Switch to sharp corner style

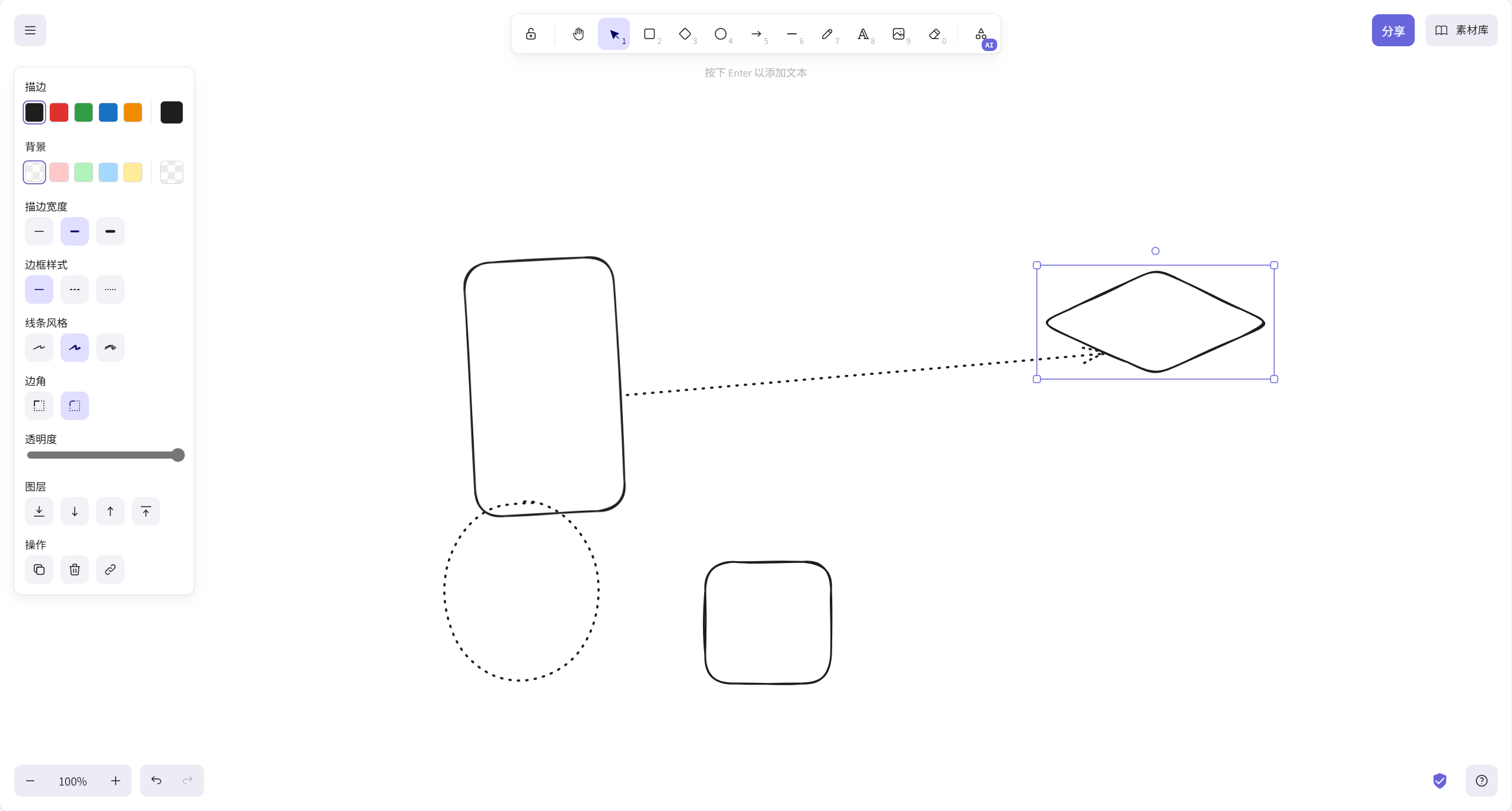(39, 406)
